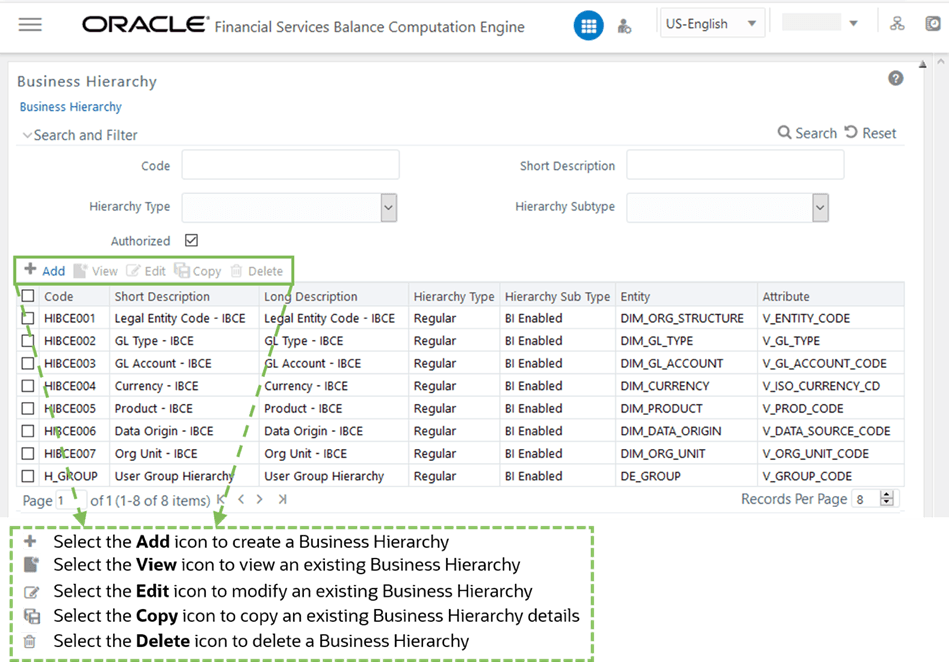Go to the next page of results
Viewport: 949px width, 662px height.
260,499
